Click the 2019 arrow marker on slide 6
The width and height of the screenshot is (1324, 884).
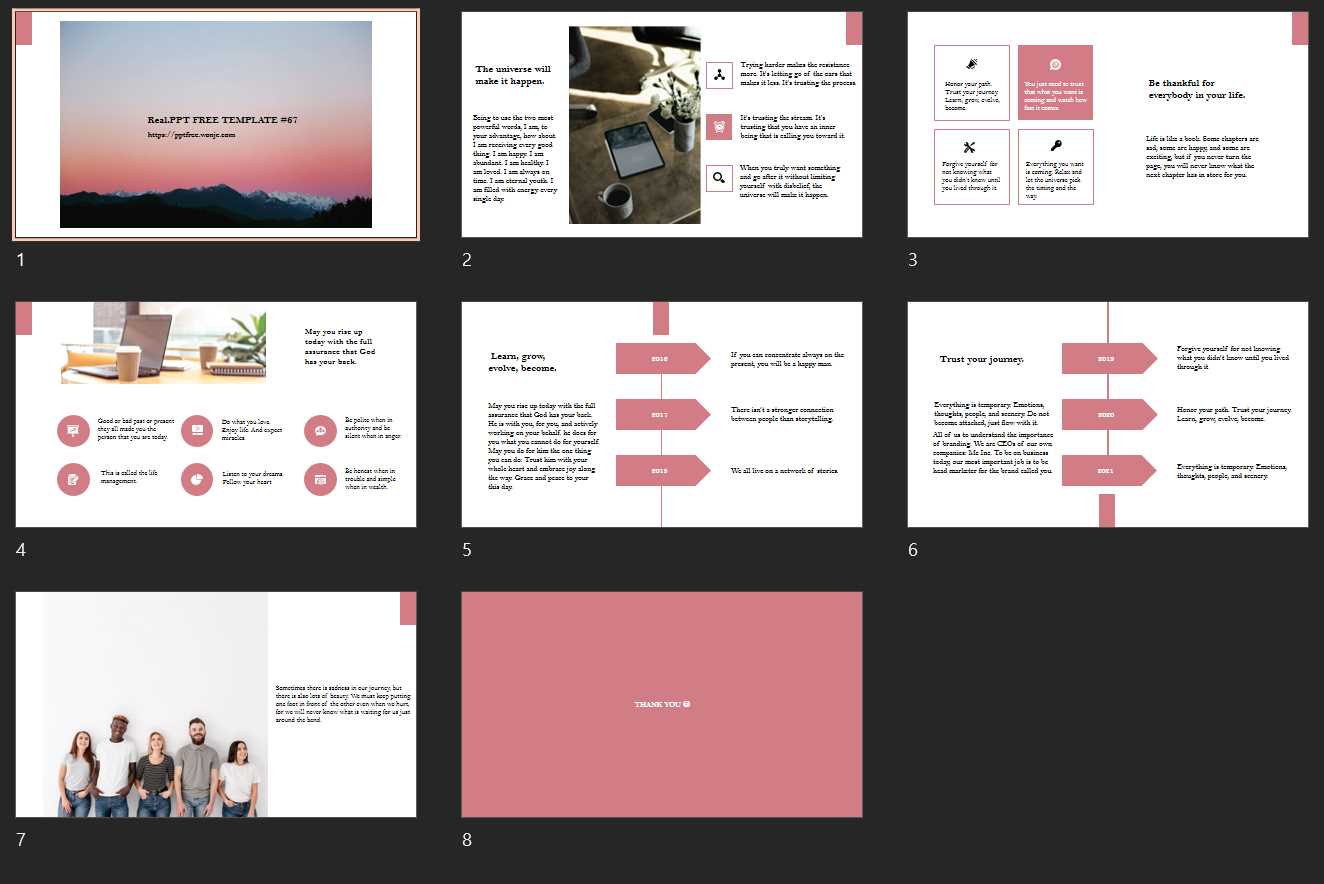1109,358
